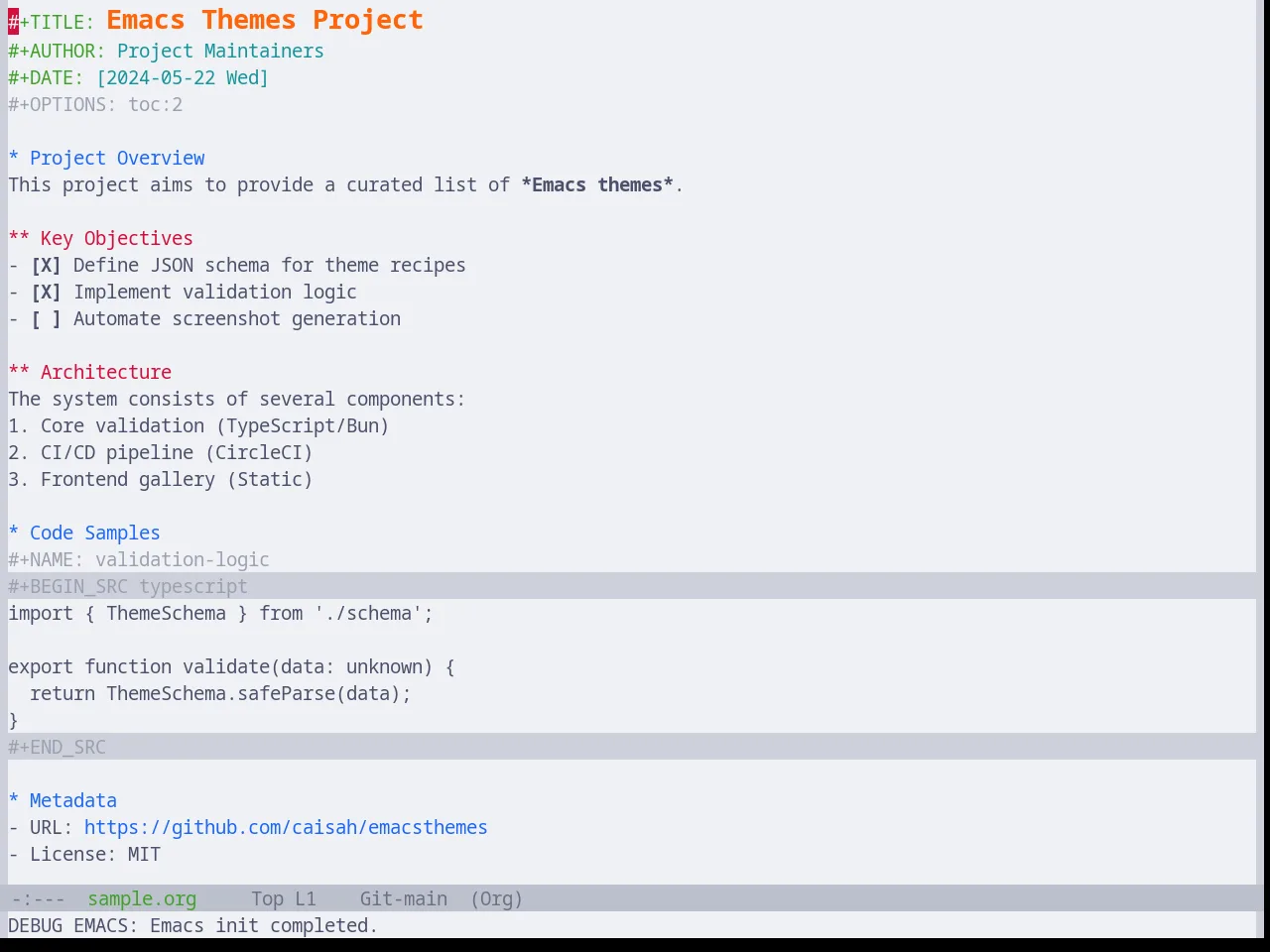The width and height of the screenshot is (1270, 952).
Task: Toggle the checkbox for Define JSON schema
Action: click(46, 266)
